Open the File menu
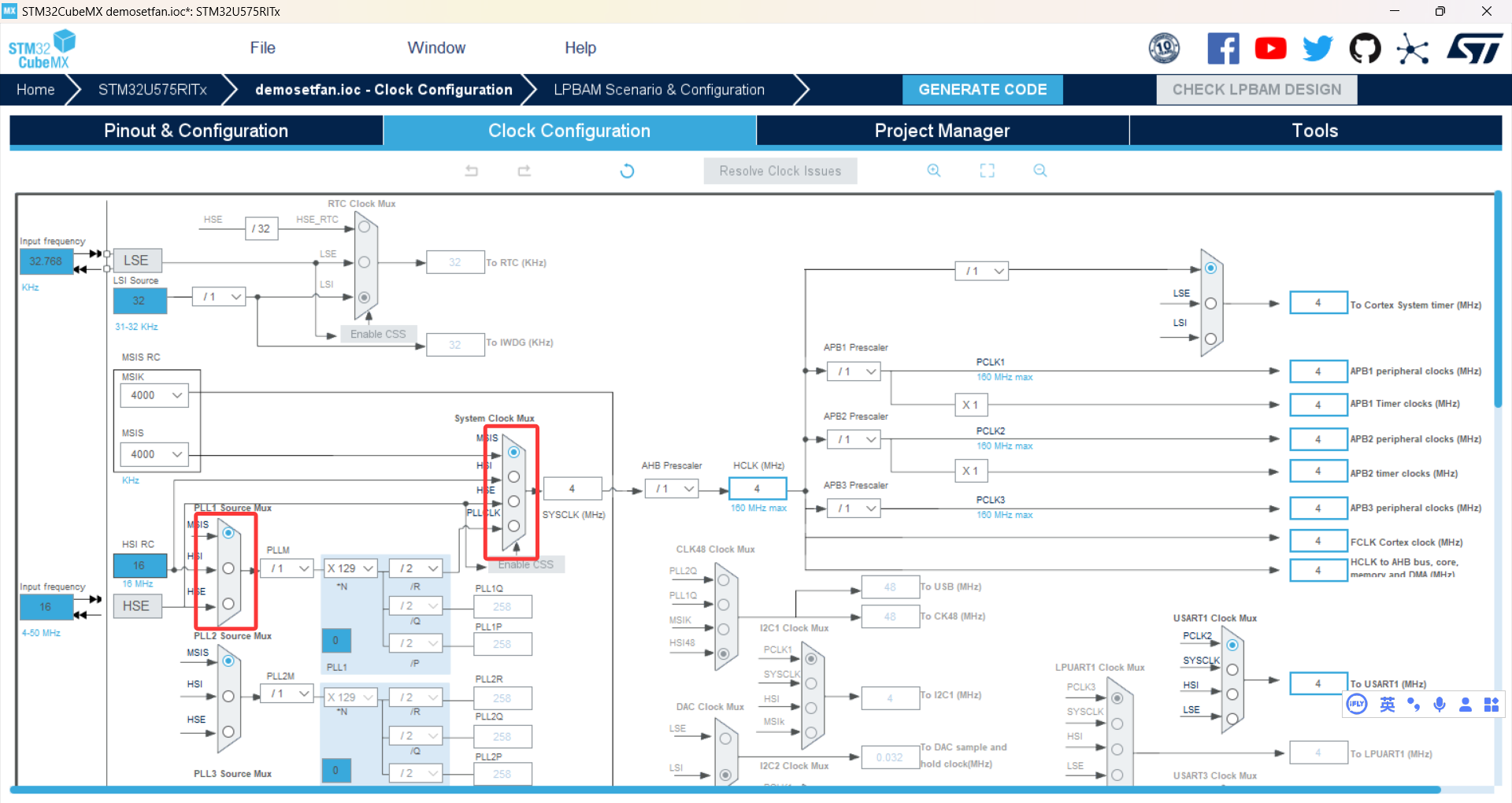This screenshot has height=803, width=1512. tap(263, 48)
